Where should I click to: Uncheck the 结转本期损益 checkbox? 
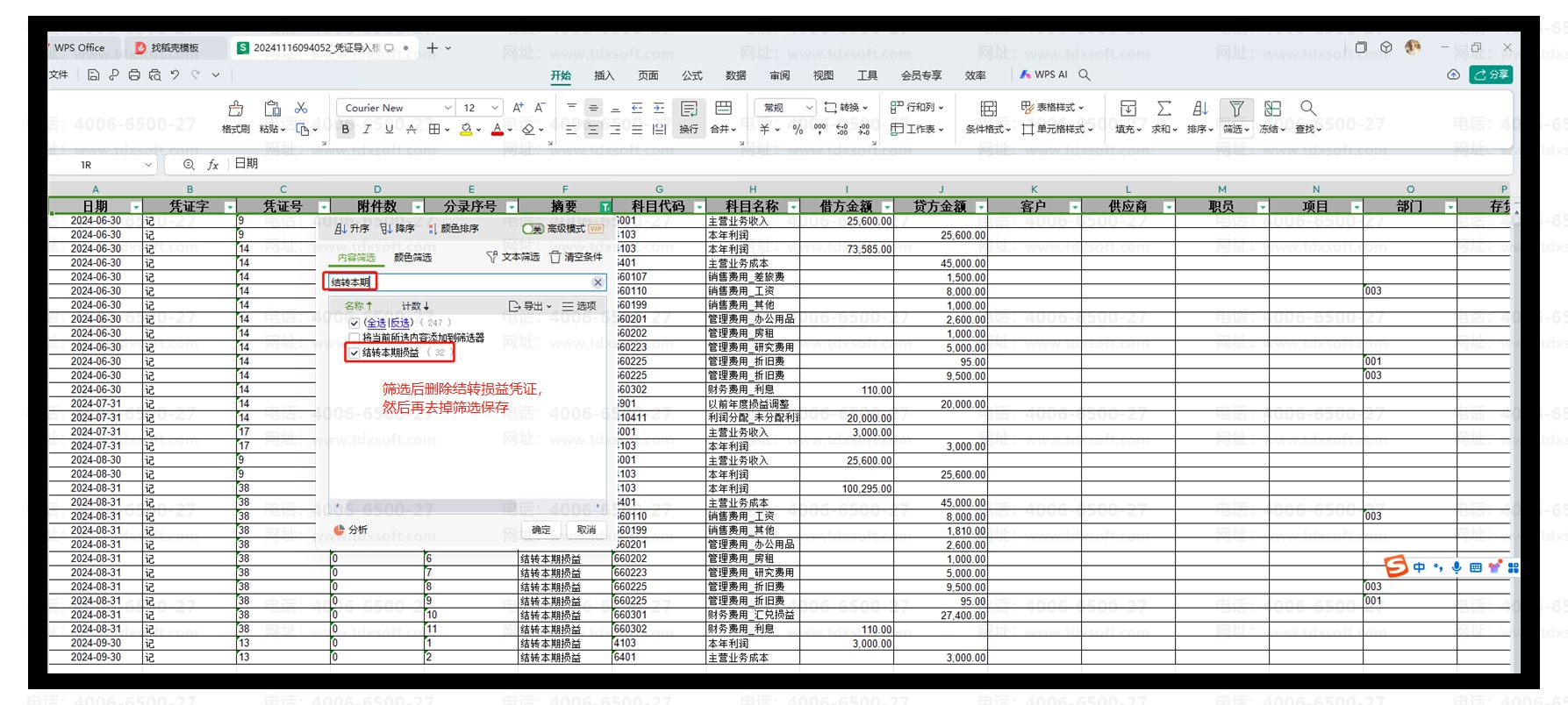tap(354, 352)
